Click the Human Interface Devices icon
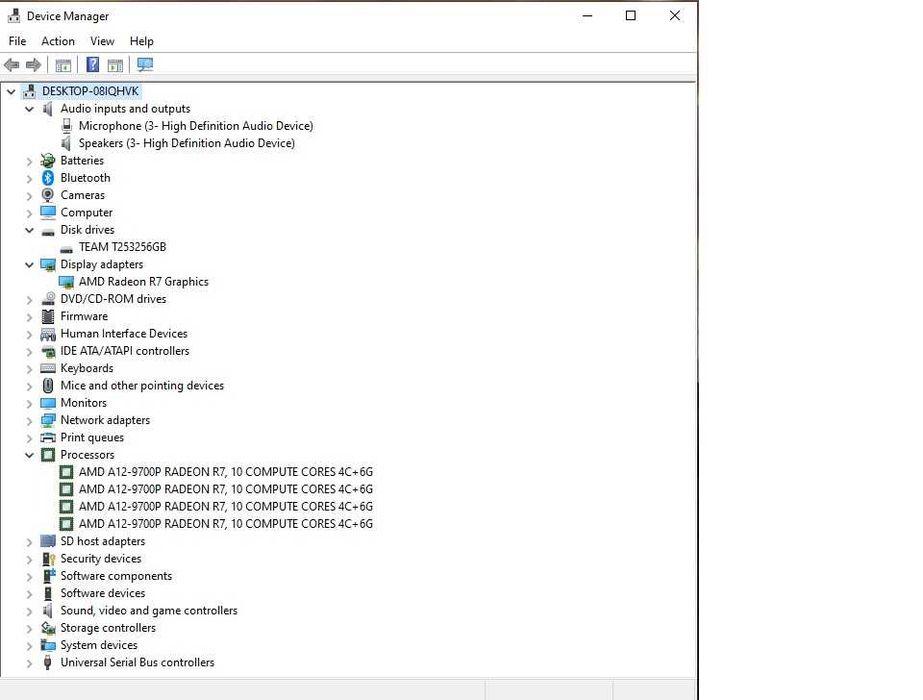This screenshot has height=700, width=923. [x=48, y=334]
